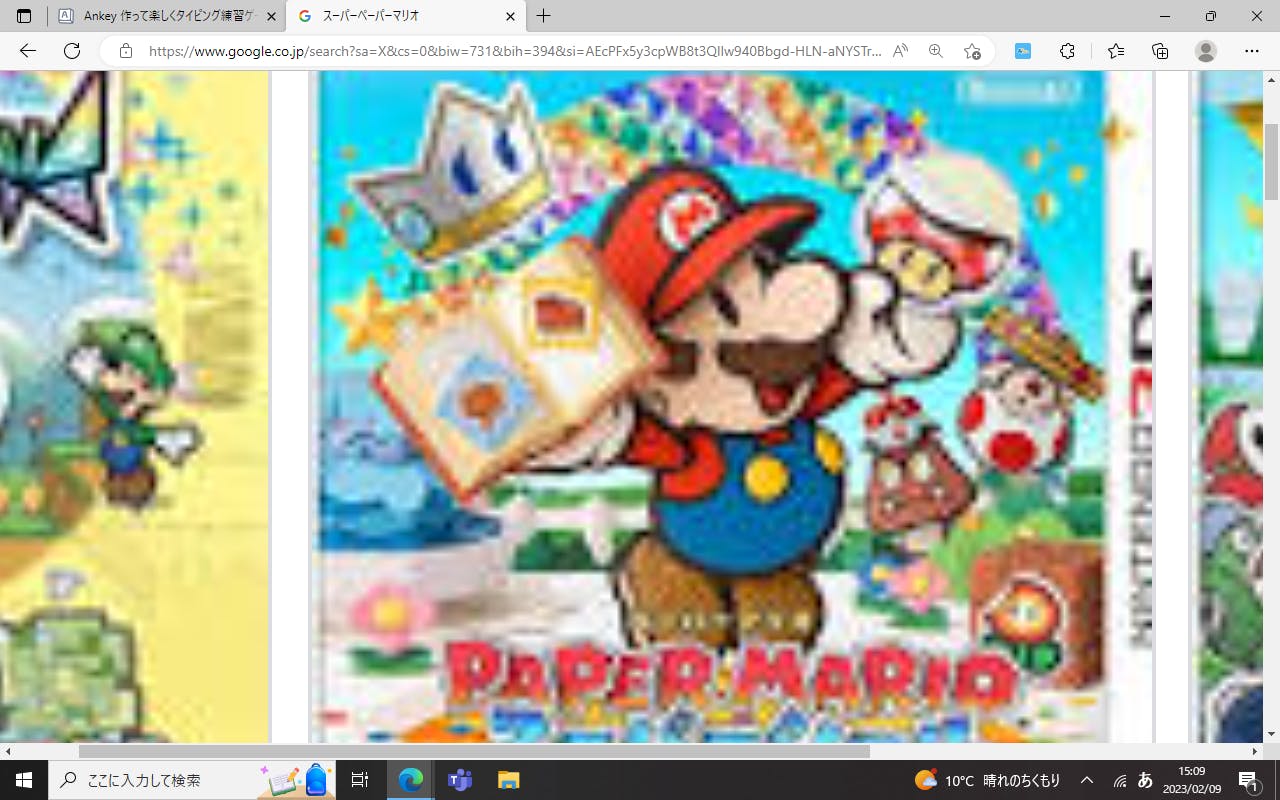The width and height of the screenshot is (1280, 800).
Task: Click the horizontal scrollbar thumb
Action: pyautogui.click(x=474, y=751)
